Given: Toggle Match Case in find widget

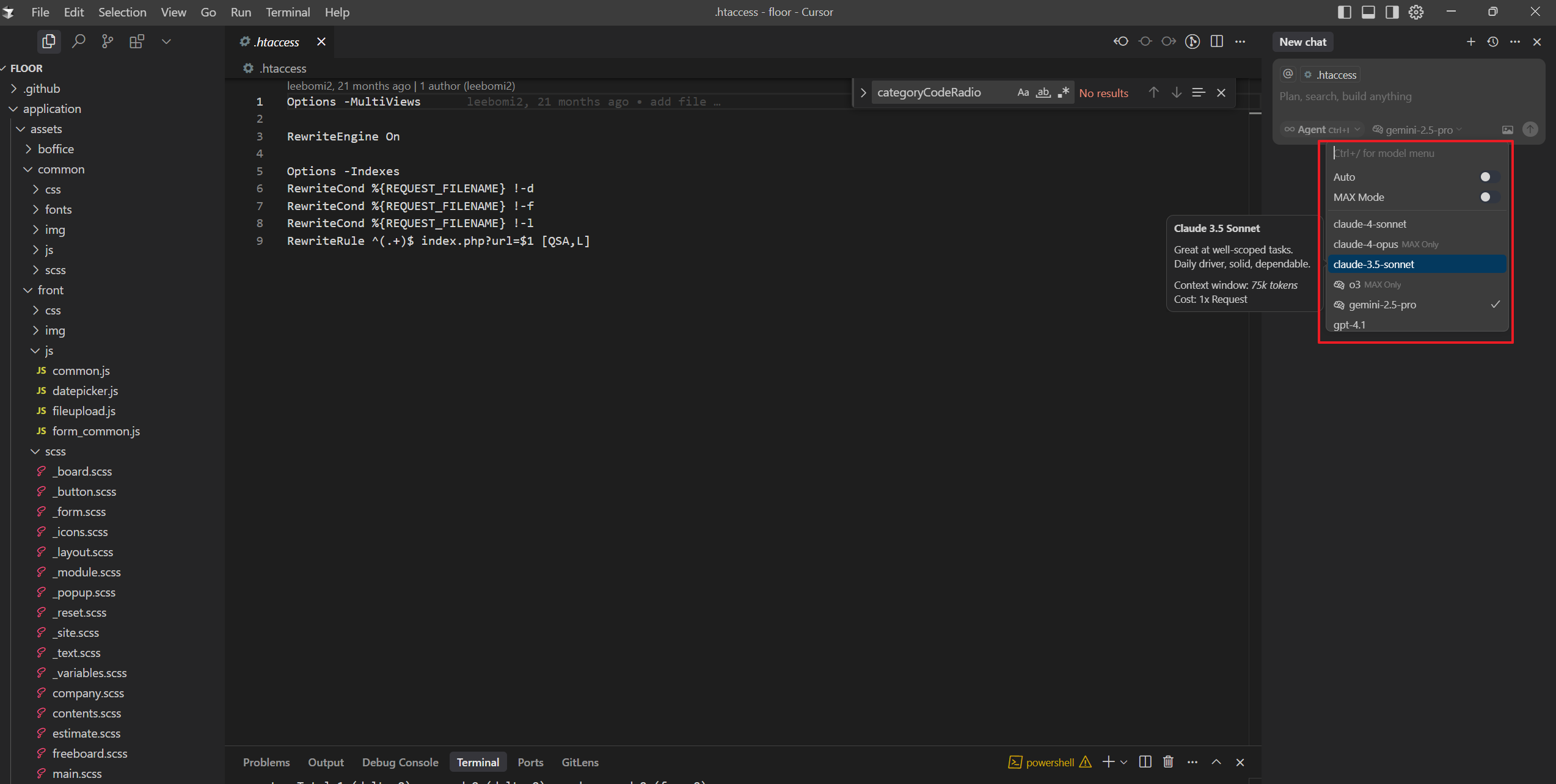Looking at the screenshot, I should 1023,92.
